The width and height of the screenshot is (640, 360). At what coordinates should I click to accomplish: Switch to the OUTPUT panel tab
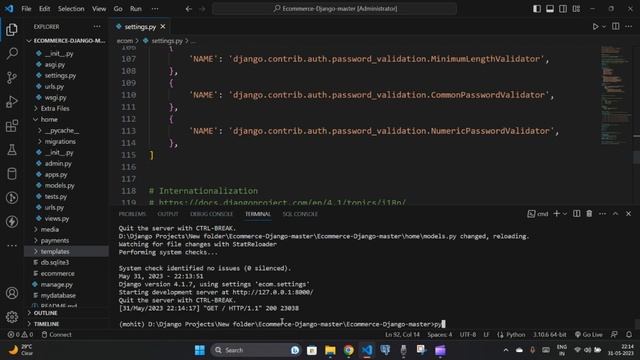click(x=168, y=214)
